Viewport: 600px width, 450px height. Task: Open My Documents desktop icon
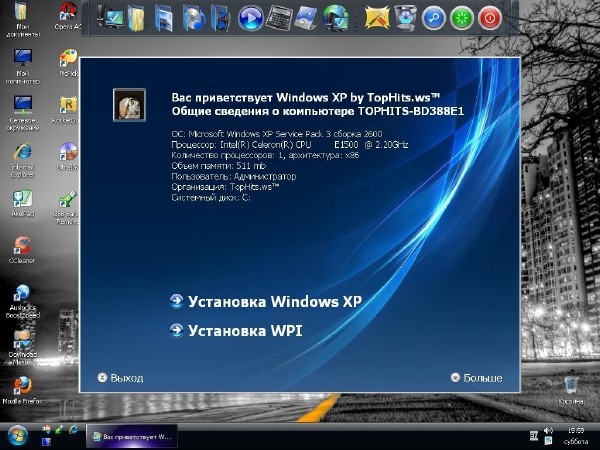click(x=22, y=19)
